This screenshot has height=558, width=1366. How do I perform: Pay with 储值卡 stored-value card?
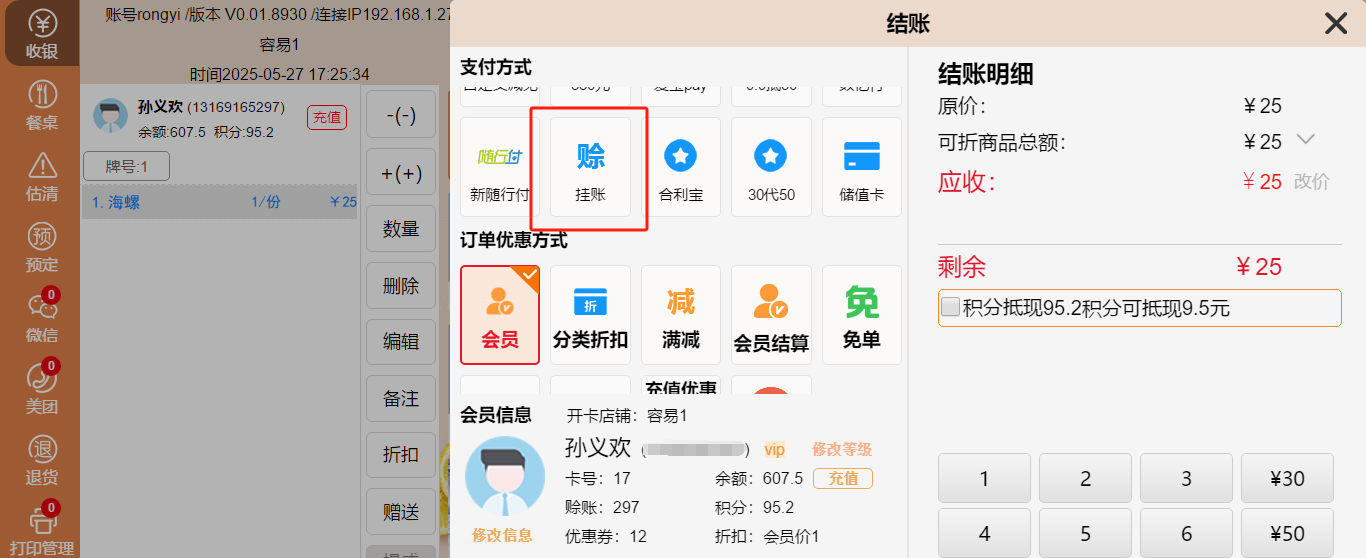861,167
